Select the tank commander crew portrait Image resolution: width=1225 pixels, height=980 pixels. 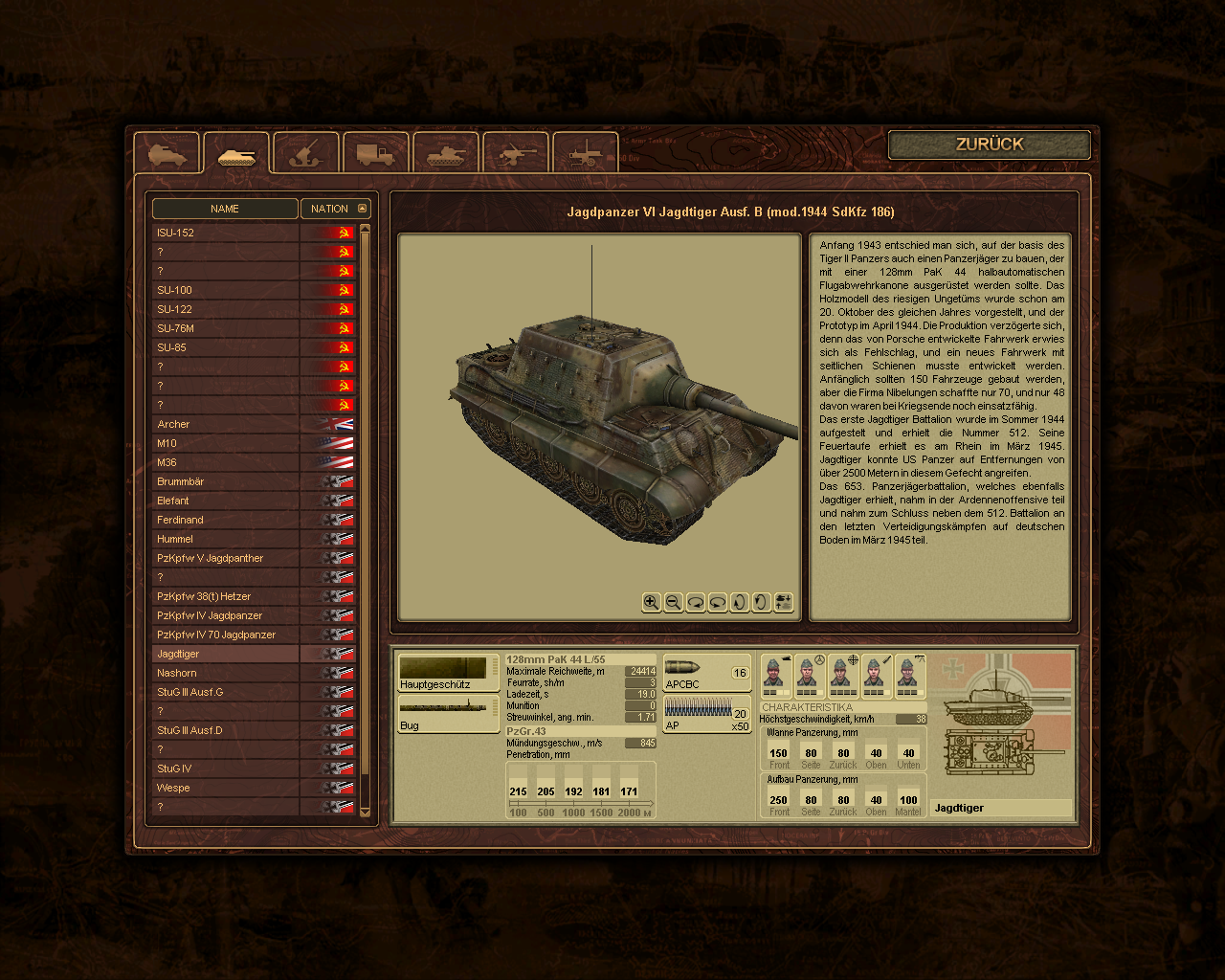pyautogui.click(x=775, y=674)
